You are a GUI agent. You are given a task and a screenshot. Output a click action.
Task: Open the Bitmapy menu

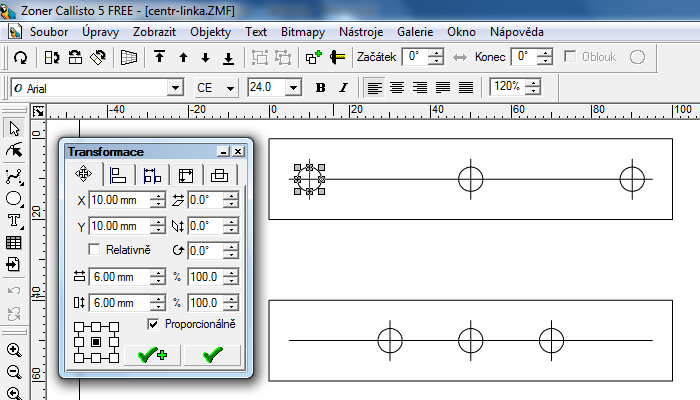303,32
